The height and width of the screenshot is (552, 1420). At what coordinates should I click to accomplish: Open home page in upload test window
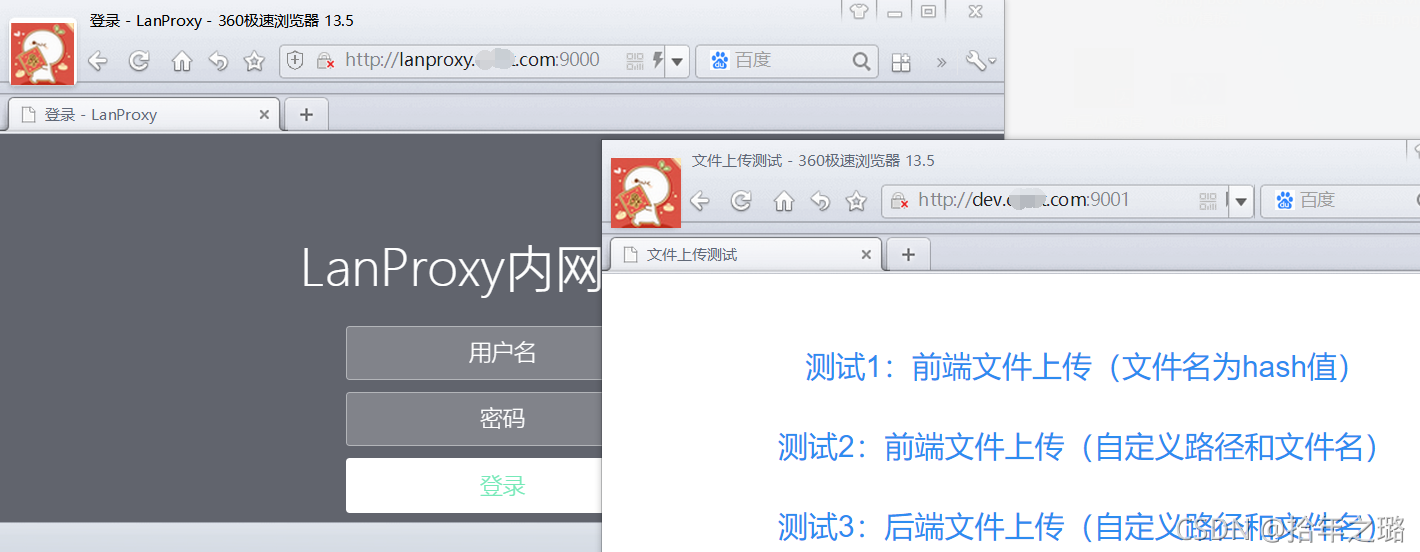click(783, 201)
